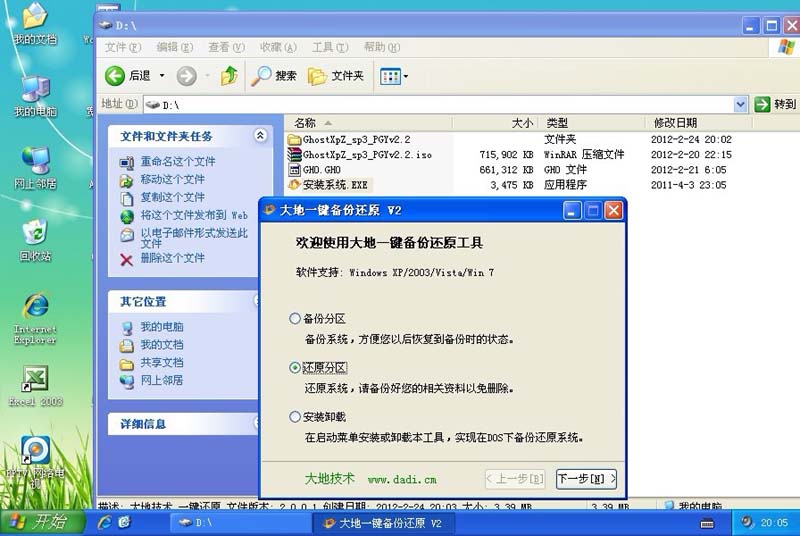This screenshot has height=536, width=800.
Task: Collapse the Other Places panel
Action: [x=257, y=301]
